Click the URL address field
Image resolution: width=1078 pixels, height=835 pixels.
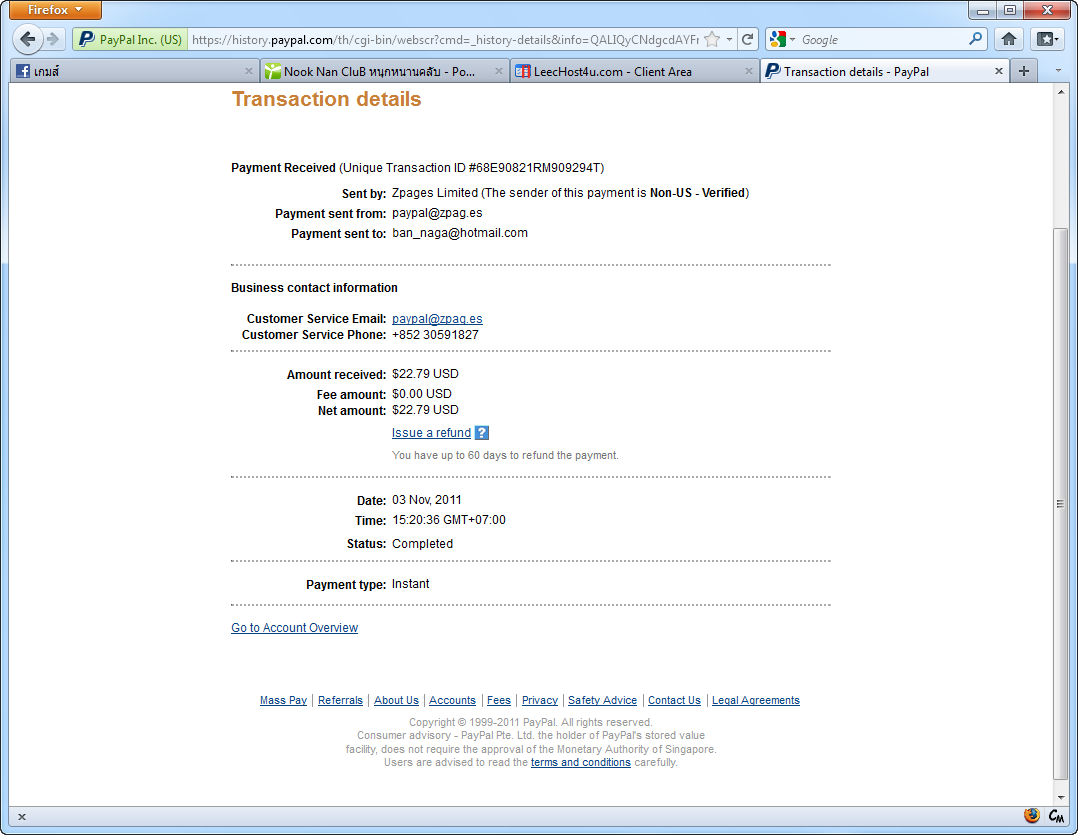click(444, 40)
